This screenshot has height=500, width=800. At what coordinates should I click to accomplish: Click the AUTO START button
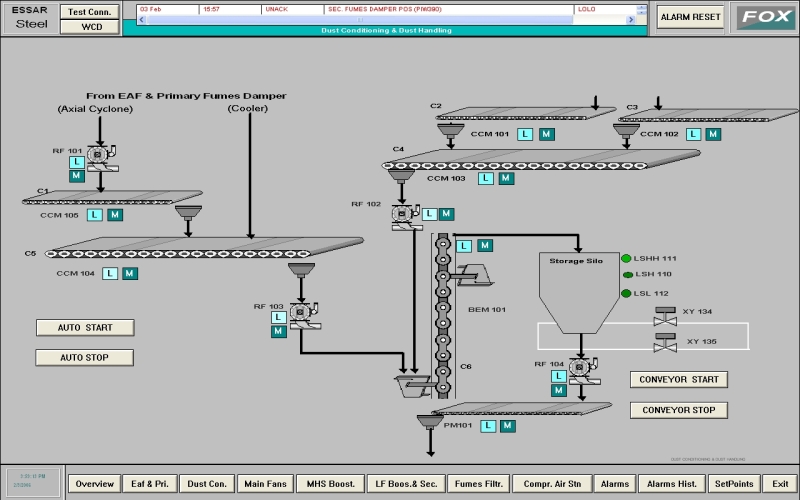tap(85, 328)
